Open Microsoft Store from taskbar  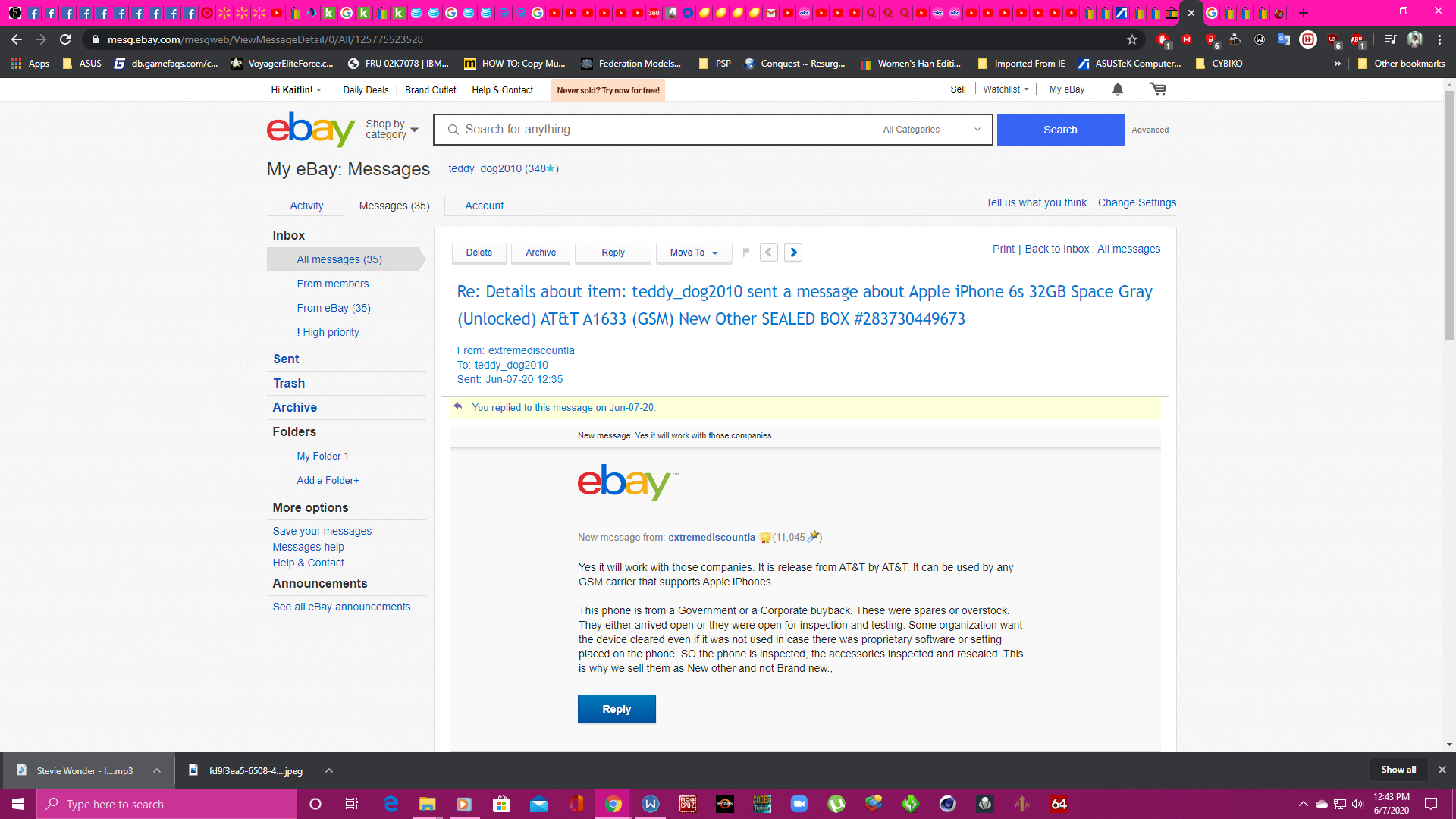(501, 804)
